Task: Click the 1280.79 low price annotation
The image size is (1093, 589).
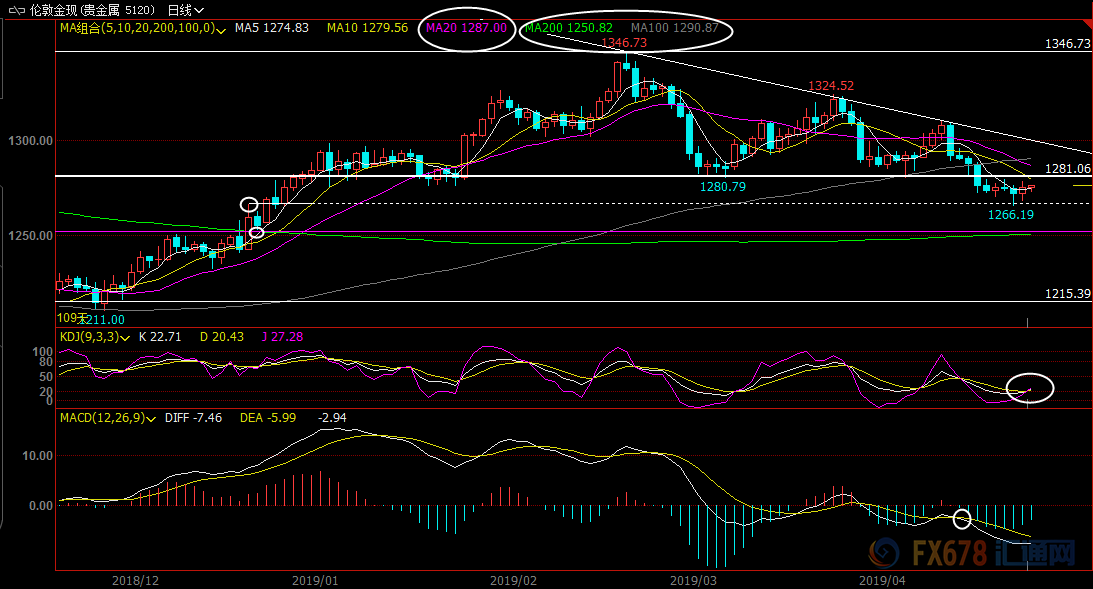Action: click(x=722, y=186)
